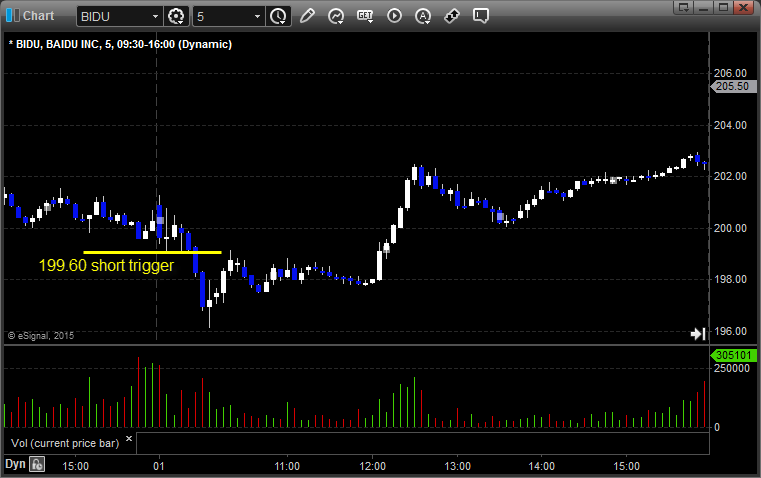Click the pop-out window button in title bar
This screenshot has height=478, width=761.
click(x=684, y=7)
